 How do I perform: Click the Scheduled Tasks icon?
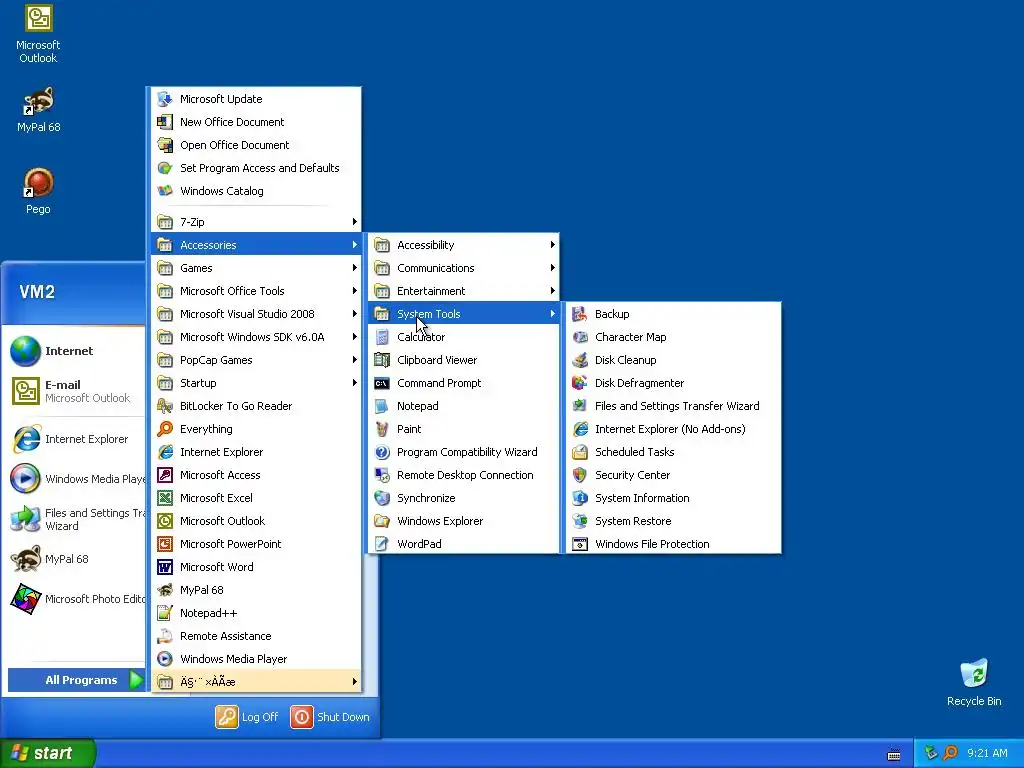pos(579,452)
